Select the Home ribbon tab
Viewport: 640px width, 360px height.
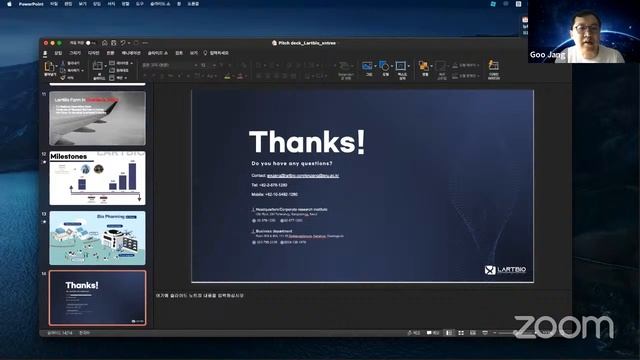45,53
